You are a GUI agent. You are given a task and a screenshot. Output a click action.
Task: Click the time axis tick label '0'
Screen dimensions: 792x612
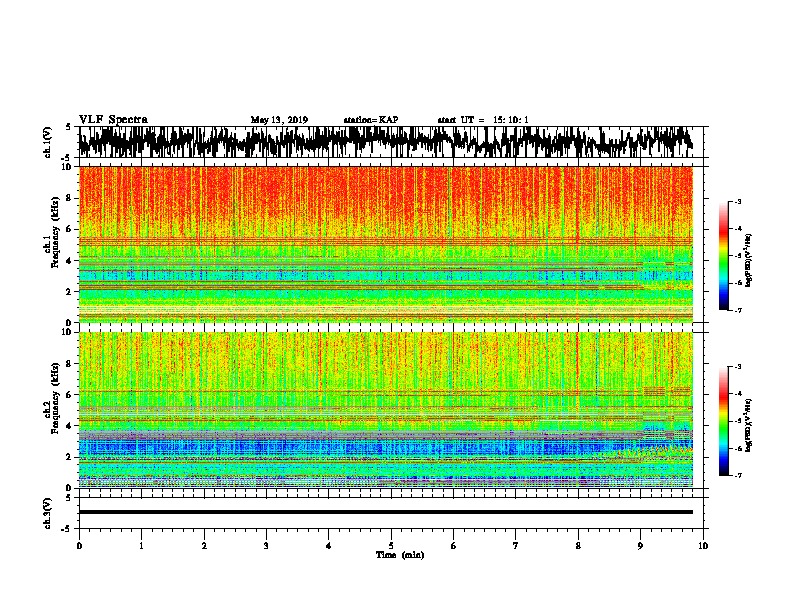point(79,546)
